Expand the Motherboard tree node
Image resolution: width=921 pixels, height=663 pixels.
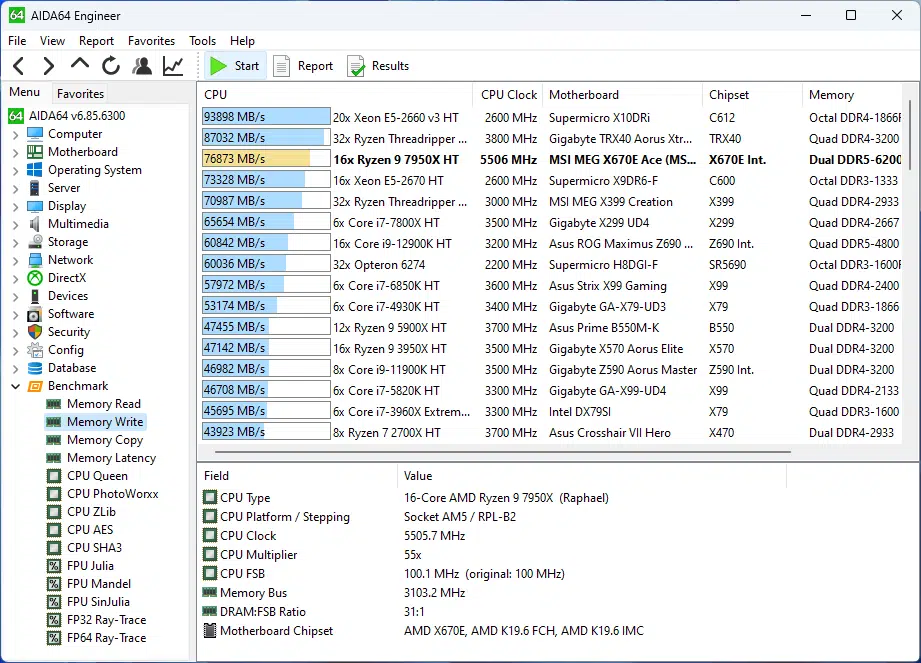15,153
